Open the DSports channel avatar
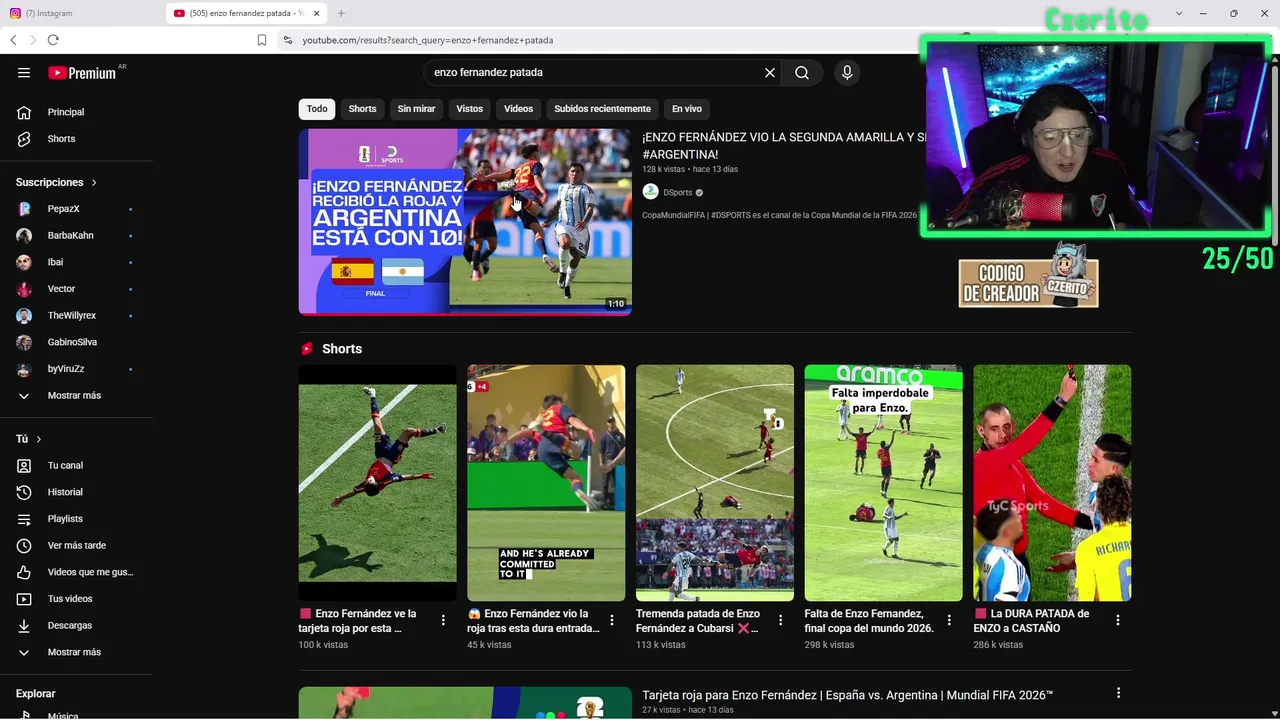 [x=650, y=192]
